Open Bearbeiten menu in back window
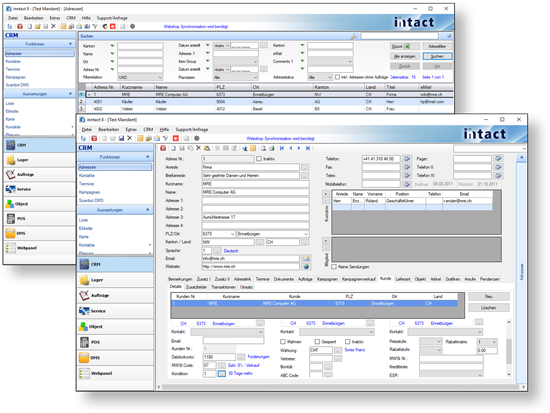This screenshot has height=413, width=550. click(34, 18)
